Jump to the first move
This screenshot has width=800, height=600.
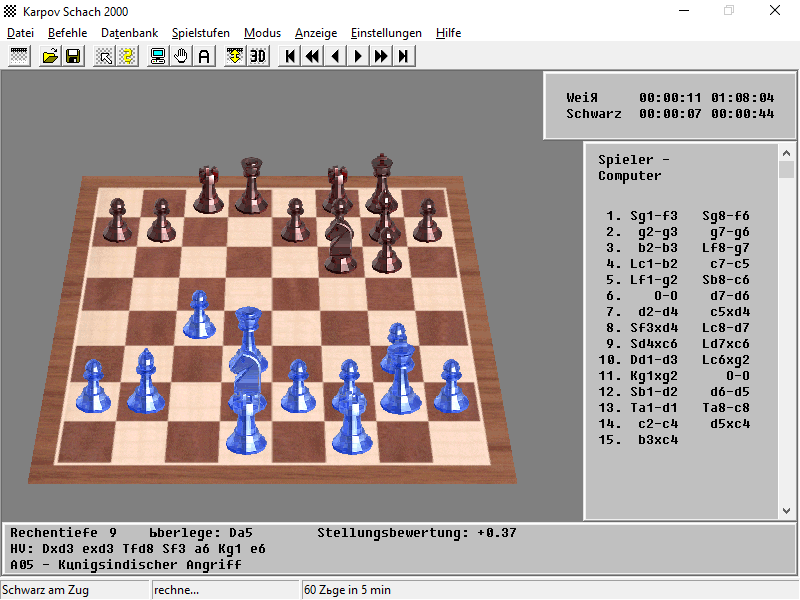point(290,56)
